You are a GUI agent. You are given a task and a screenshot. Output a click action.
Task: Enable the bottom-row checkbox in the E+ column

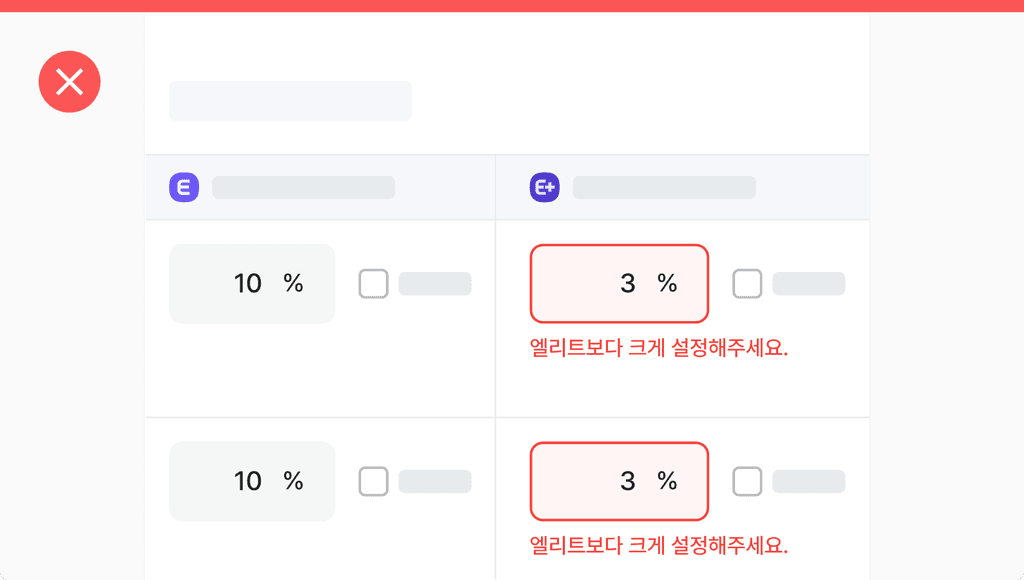pos(747,482)
